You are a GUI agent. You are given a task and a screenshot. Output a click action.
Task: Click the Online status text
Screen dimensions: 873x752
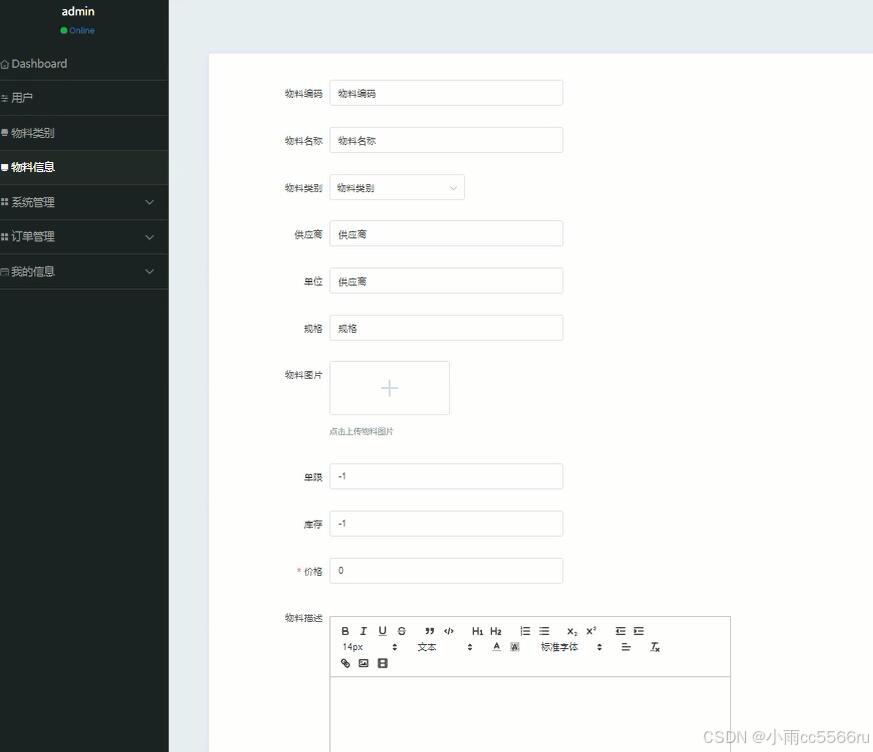point(82,30)
